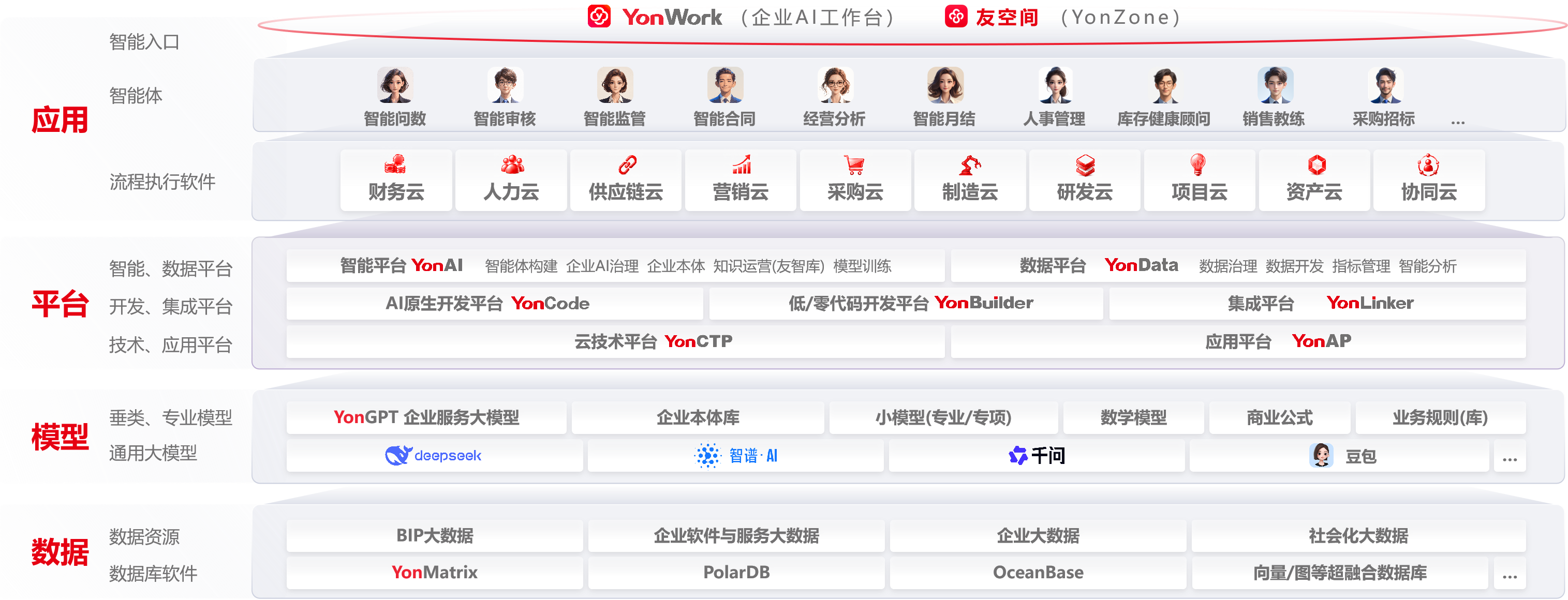
Task: Select the 企业本体库 card
Action: tap(698, 417)
